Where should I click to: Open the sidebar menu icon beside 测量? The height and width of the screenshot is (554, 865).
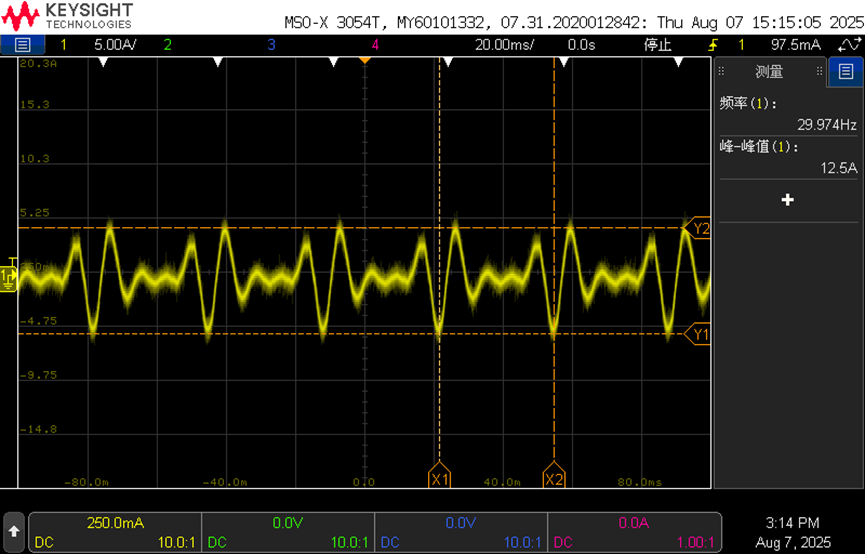846,71
